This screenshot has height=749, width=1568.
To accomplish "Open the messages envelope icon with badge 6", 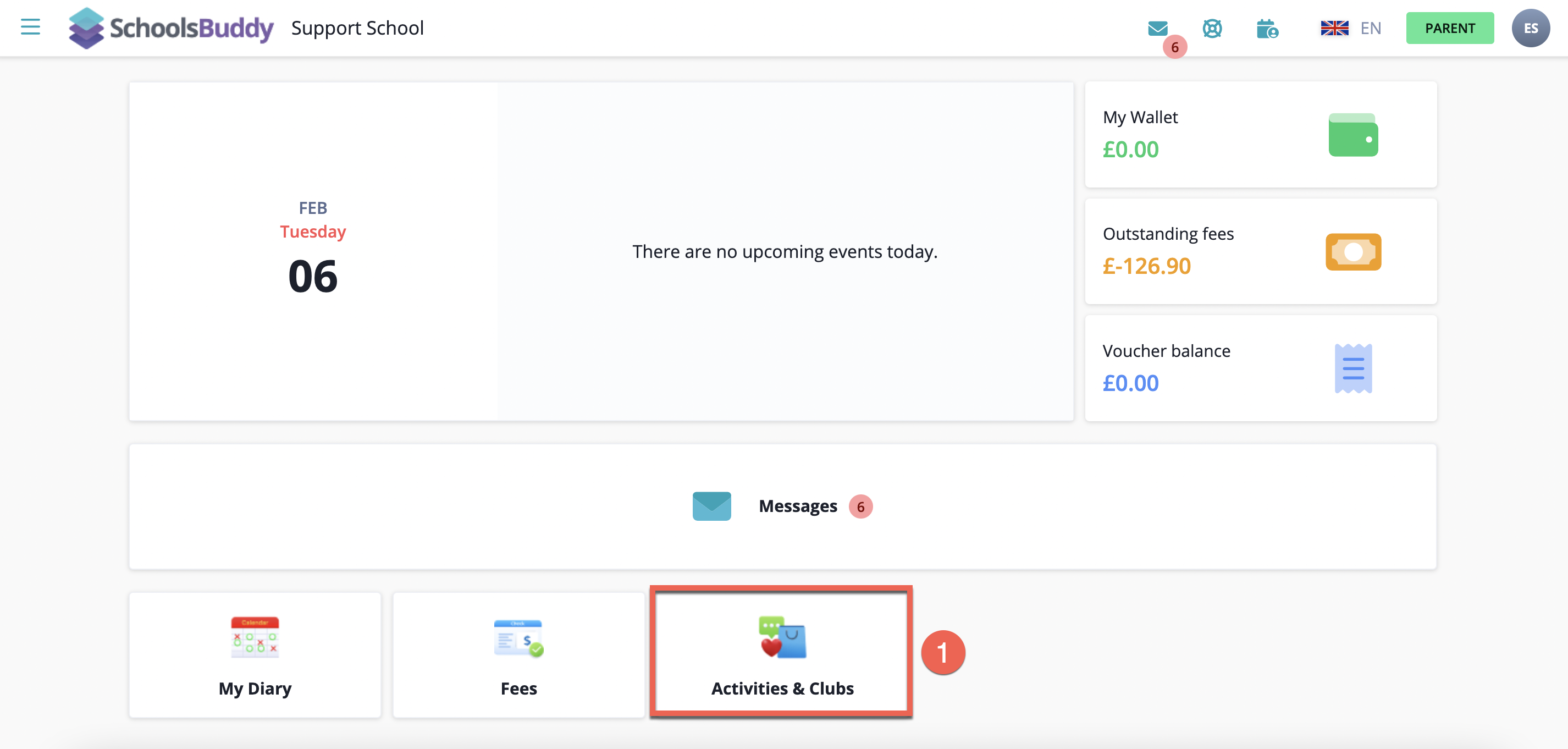I will (1157, 28).
